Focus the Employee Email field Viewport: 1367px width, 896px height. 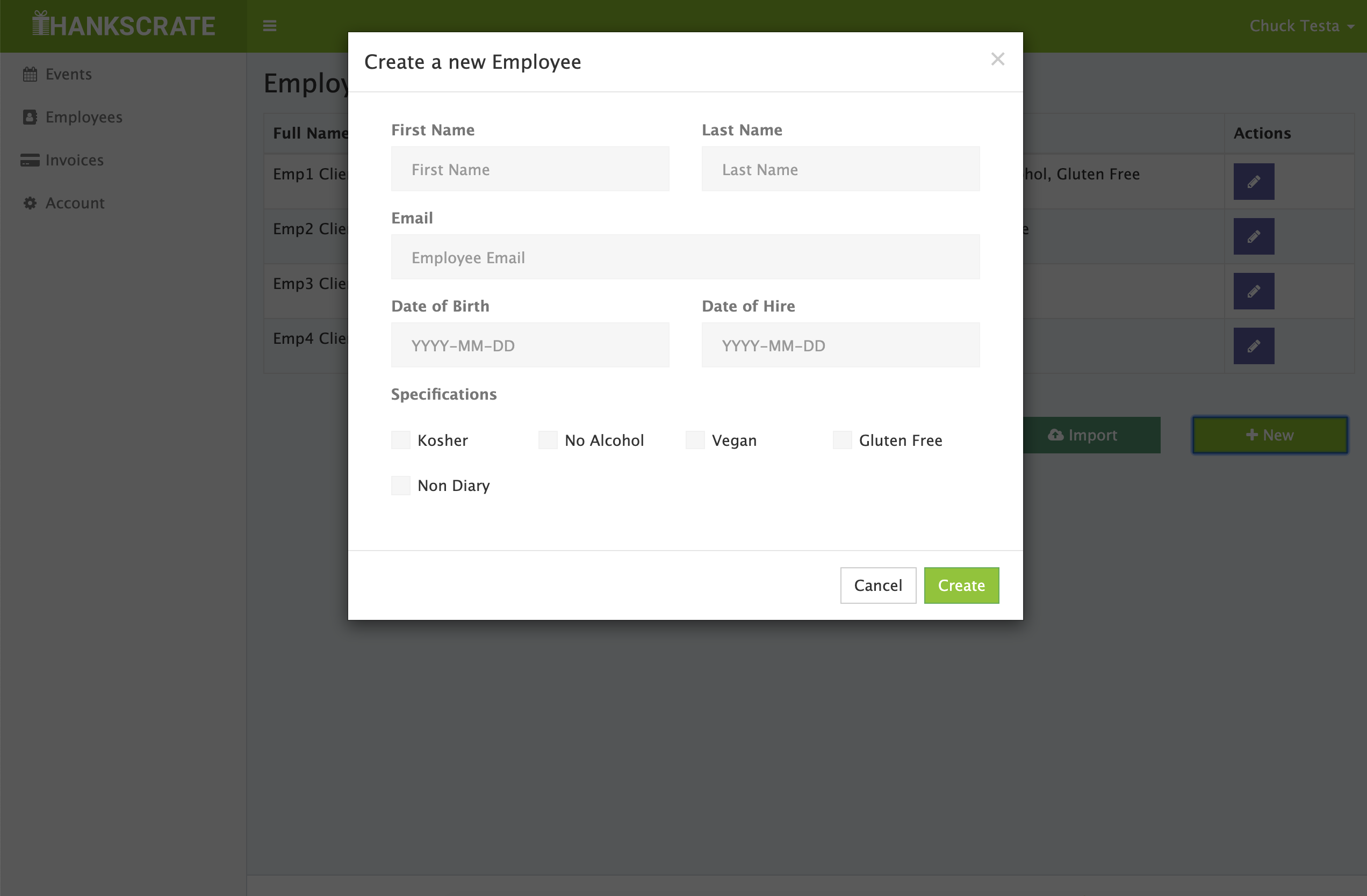pos(685,257)
